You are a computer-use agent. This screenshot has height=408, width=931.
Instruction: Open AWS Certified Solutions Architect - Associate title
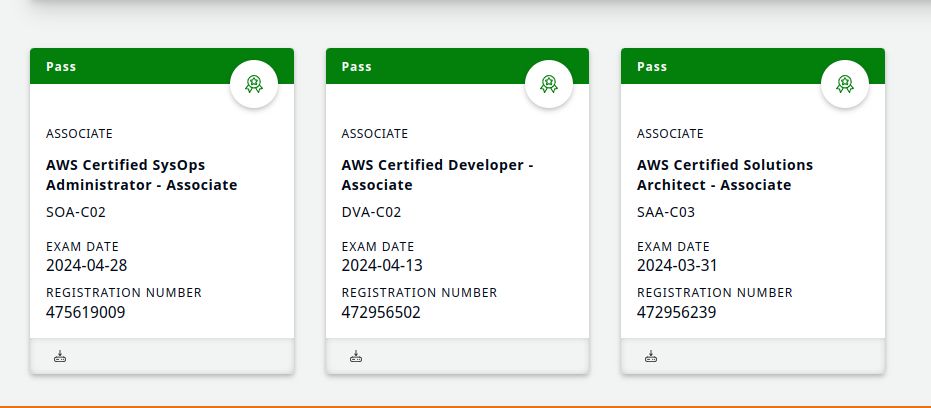pyautogui.click(x=725, y=175)
